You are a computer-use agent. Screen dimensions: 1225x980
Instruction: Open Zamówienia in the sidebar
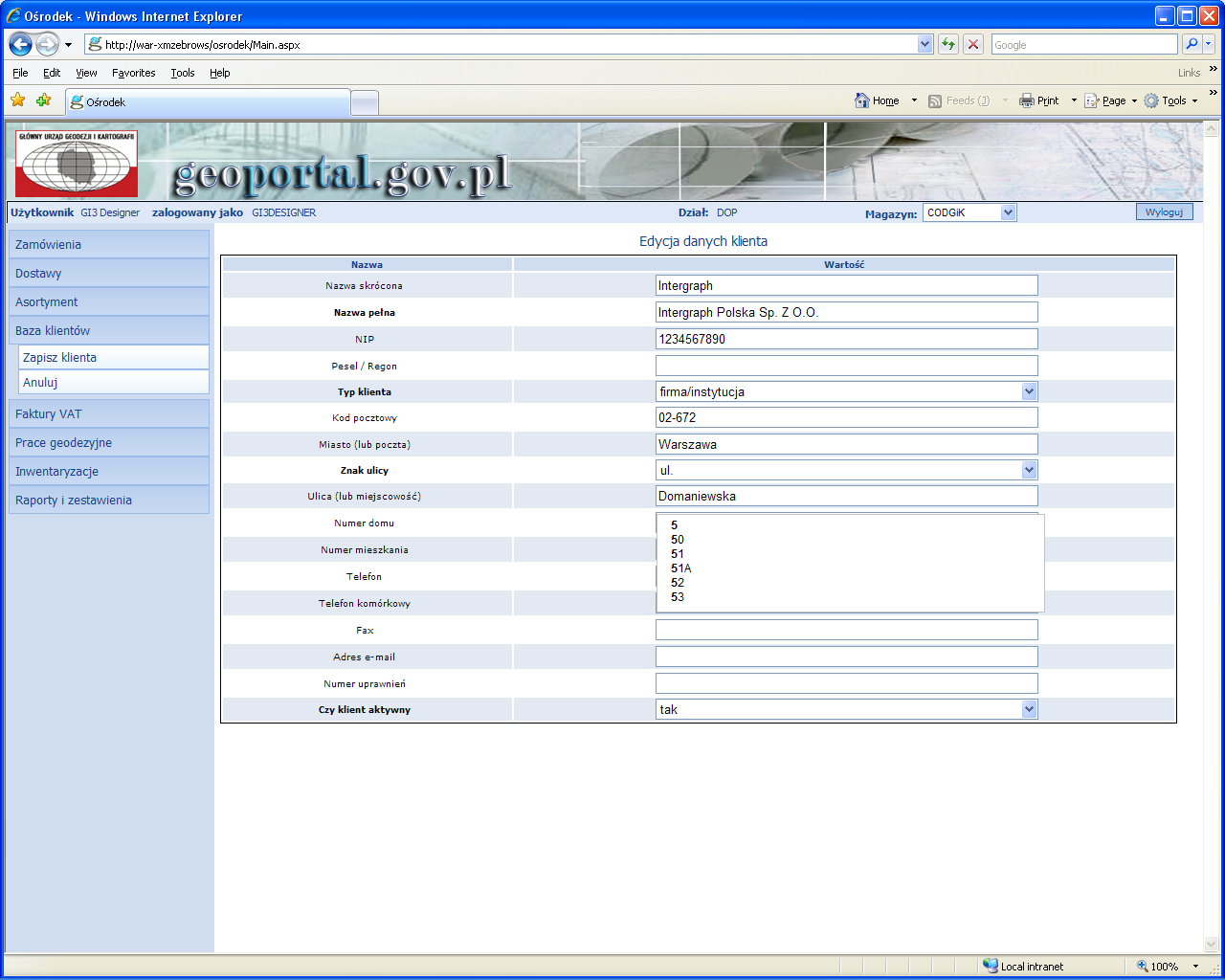pyautogui.click(x=109, y=244)
